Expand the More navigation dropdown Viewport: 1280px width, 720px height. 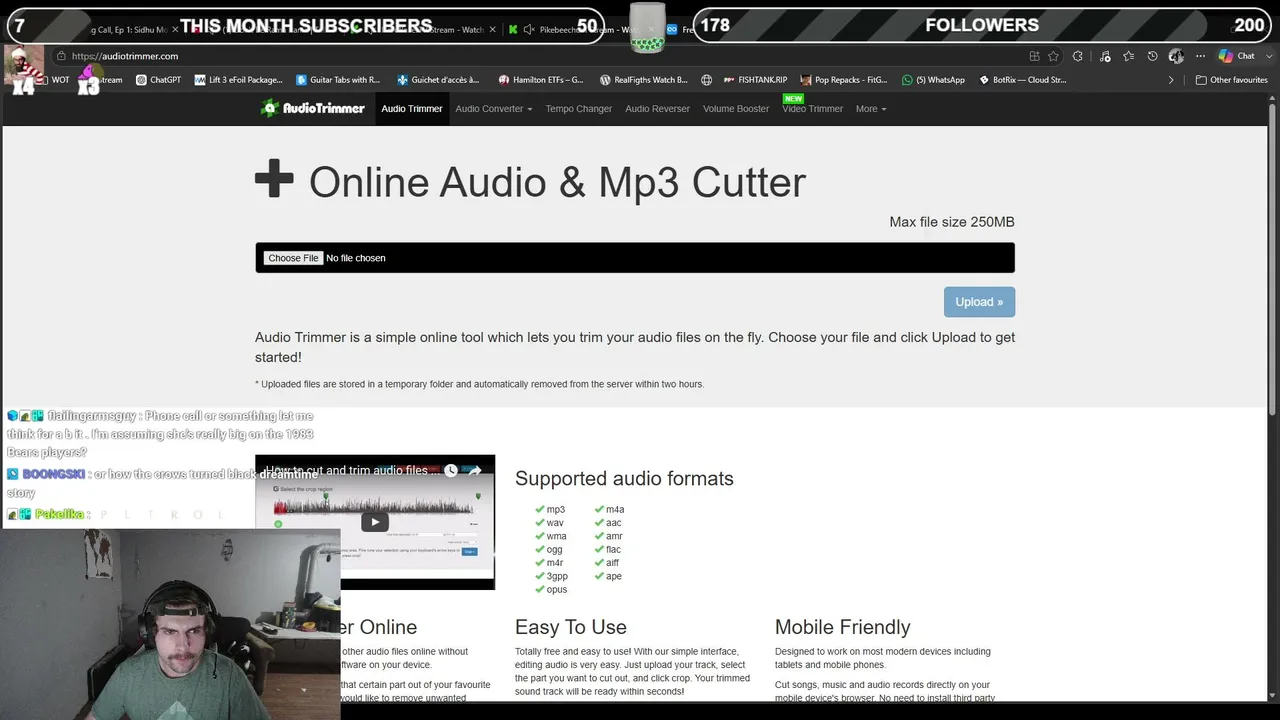(871, 109)
